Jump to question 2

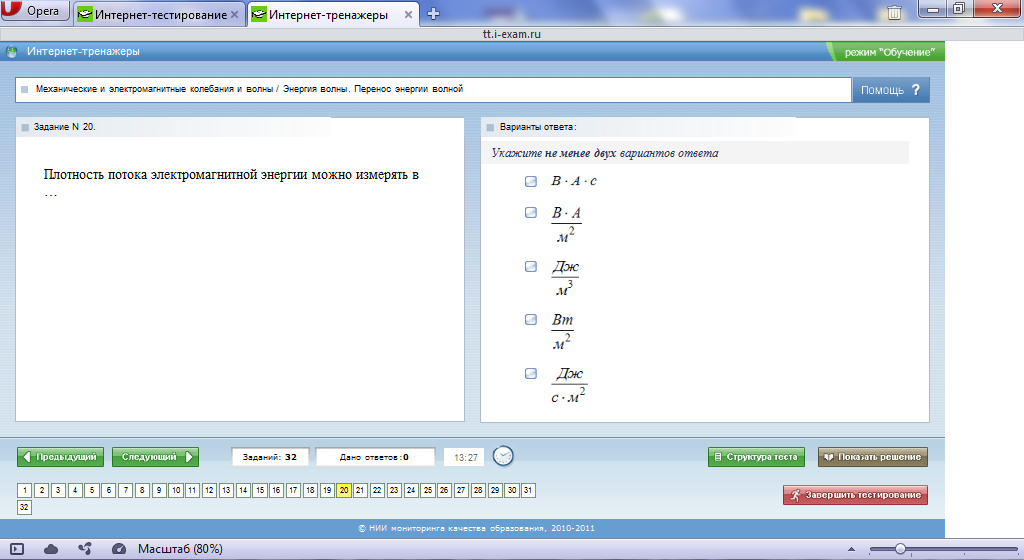pyautogui.click(x=42, y=490)
